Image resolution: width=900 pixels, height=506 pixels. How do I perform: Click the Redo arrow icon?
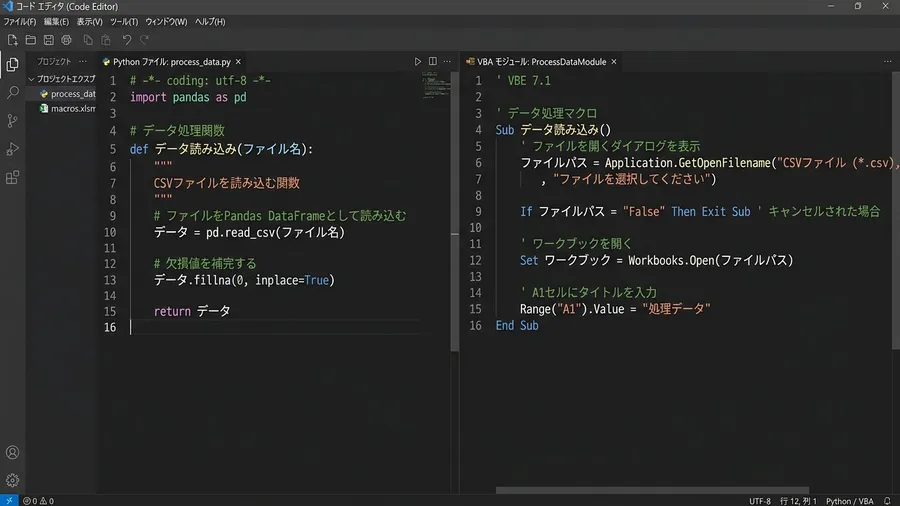pos(145,40)
